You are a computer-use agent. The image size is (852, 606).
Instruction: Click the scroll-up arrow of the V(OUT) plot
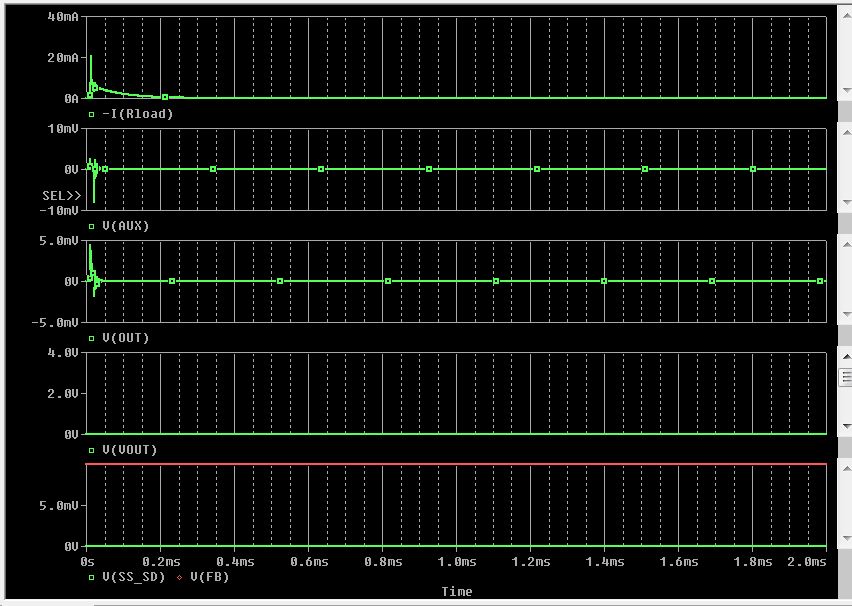845,244
